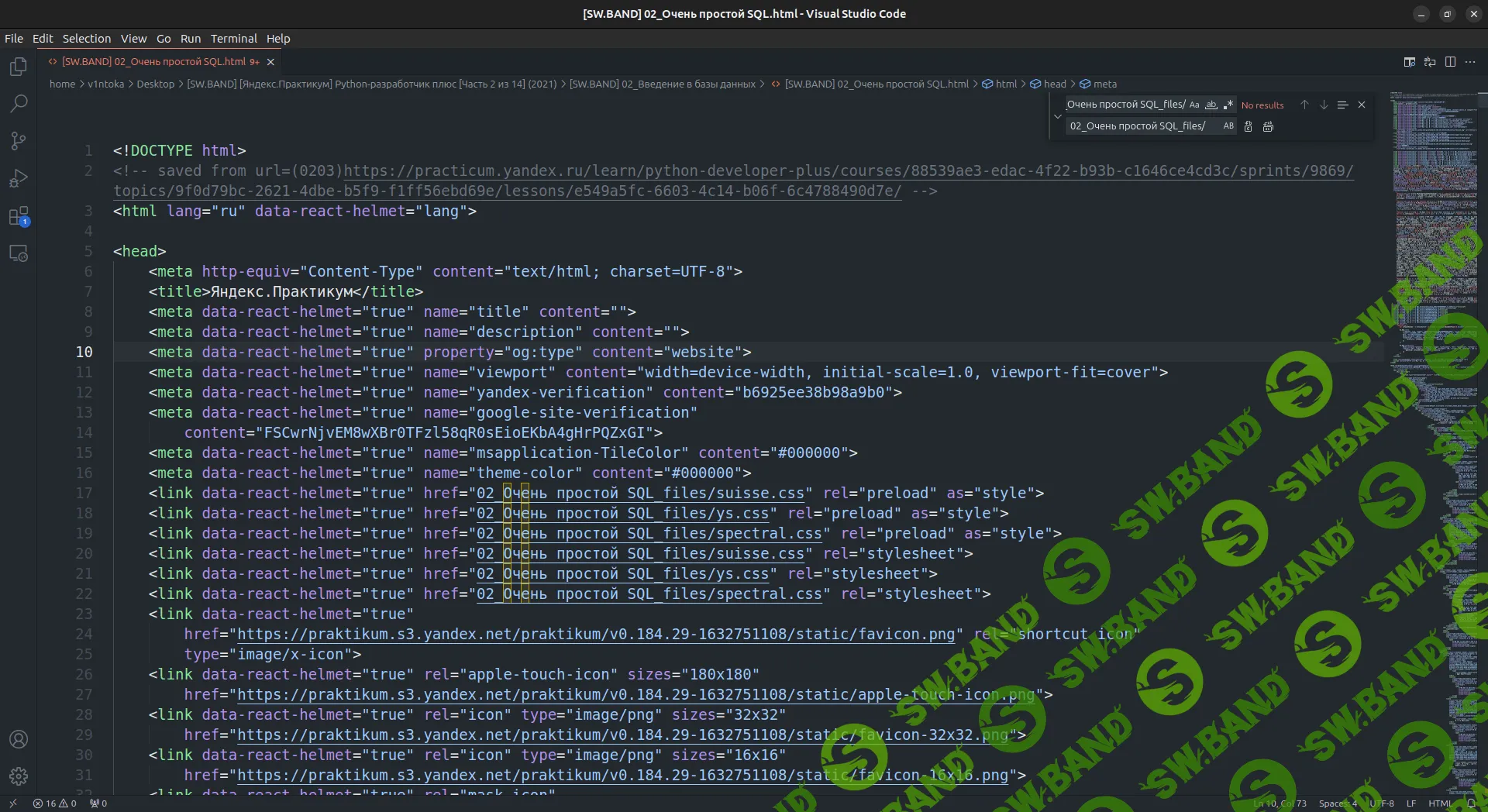Collapse the replace row using the chevron
Viewport: 1488px width, 812px height.
tap(1057, 116)
